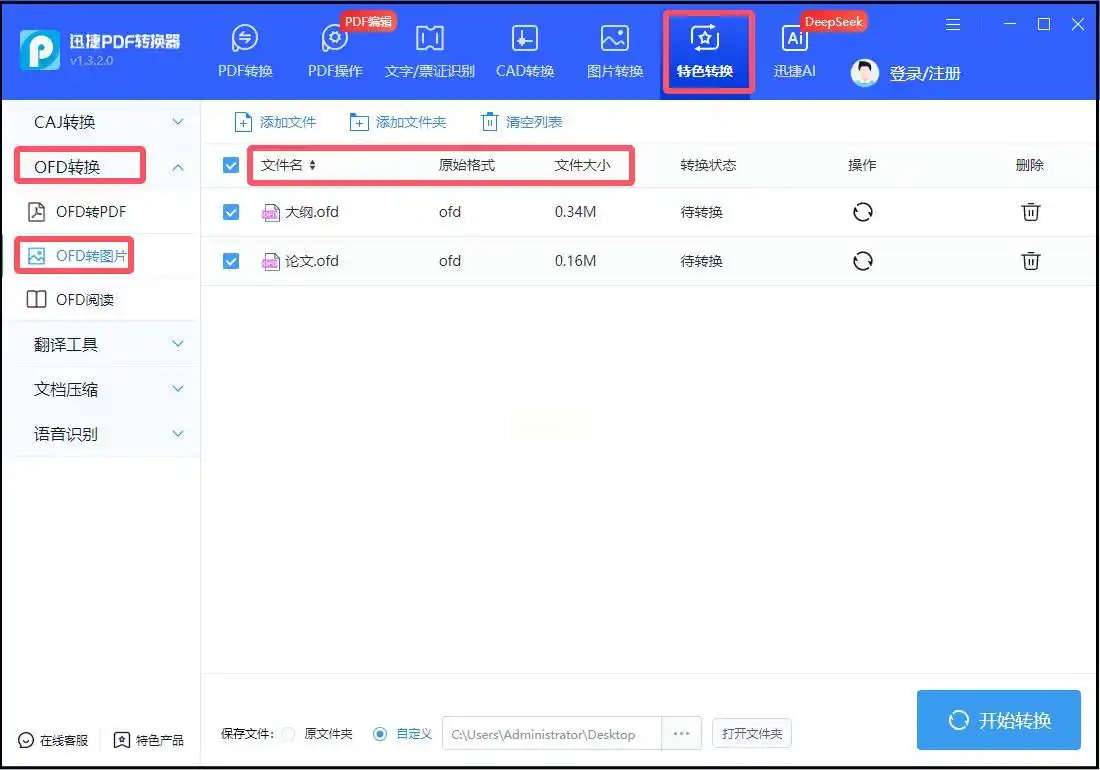
Task: Select the 原文件夹 radio button
Action: point(288,734)
